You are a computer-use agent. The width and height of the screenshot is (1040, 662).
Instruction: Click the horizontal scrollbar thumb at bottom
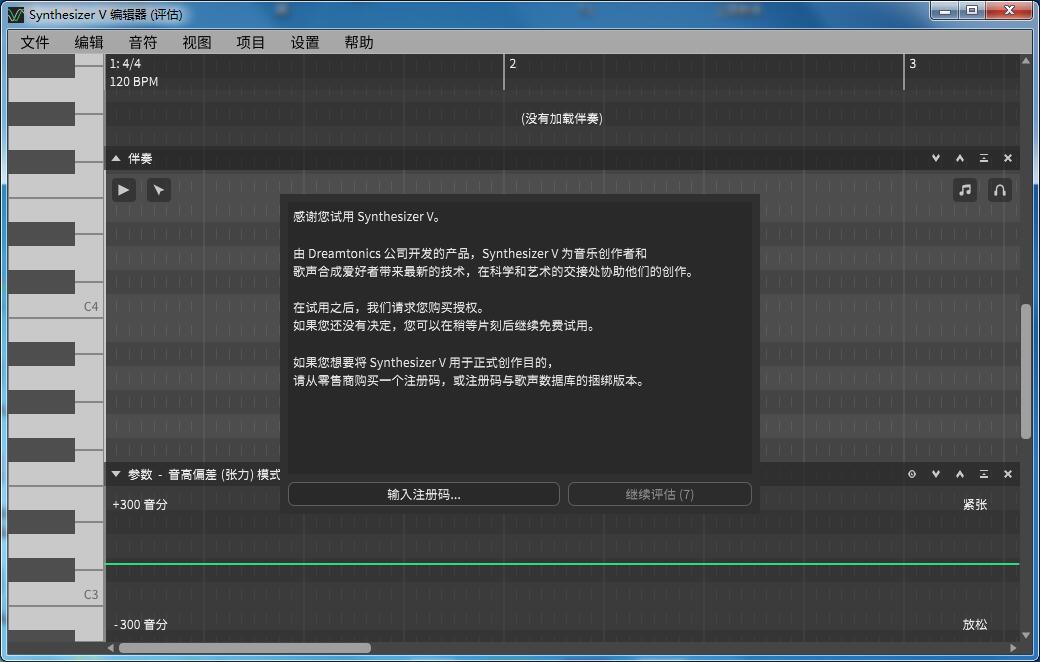click(244, 648)
